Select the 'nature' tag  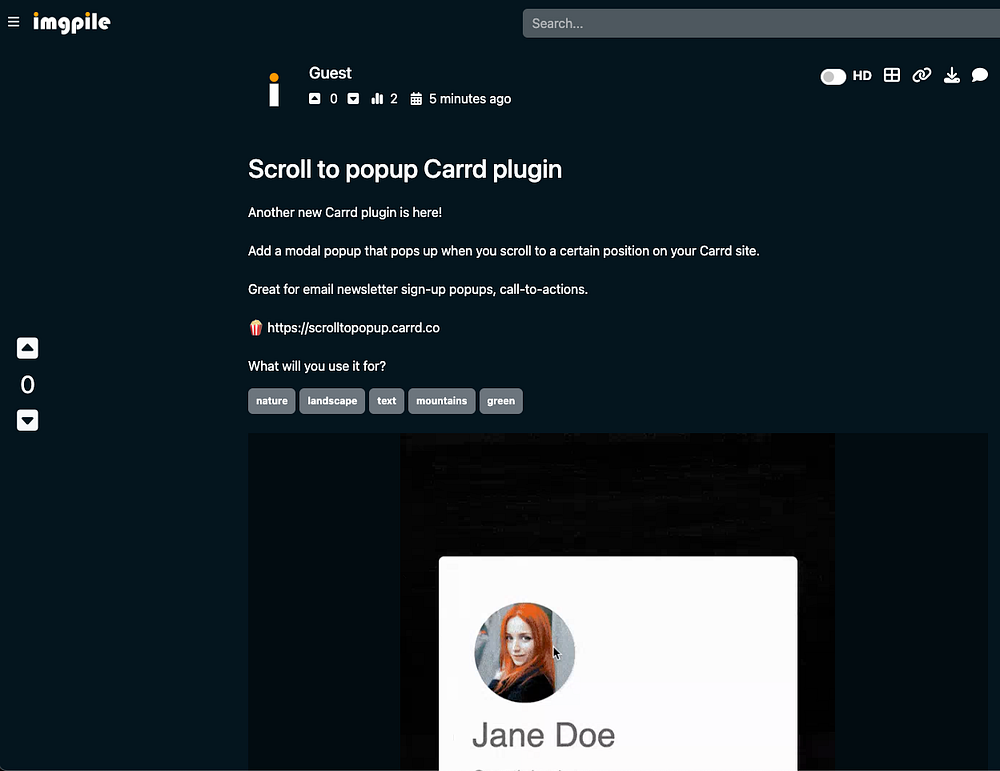272,401
